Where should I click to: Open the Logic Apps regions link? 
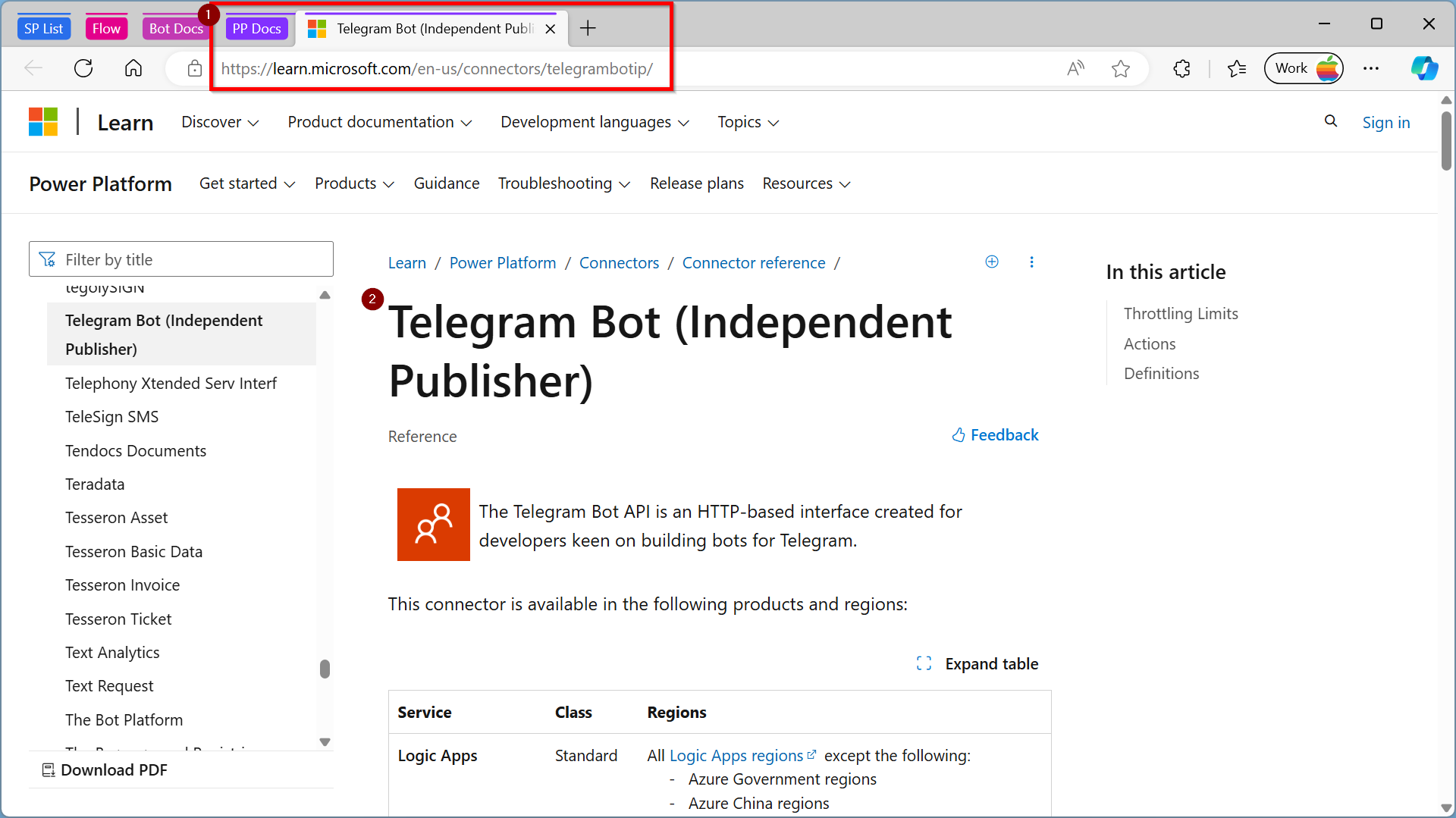[742, 756]
